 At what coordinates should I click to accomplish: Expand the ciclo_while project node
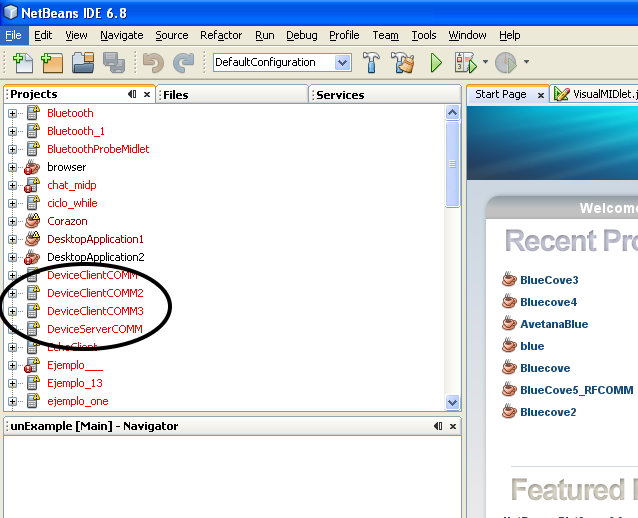(12, 203)
